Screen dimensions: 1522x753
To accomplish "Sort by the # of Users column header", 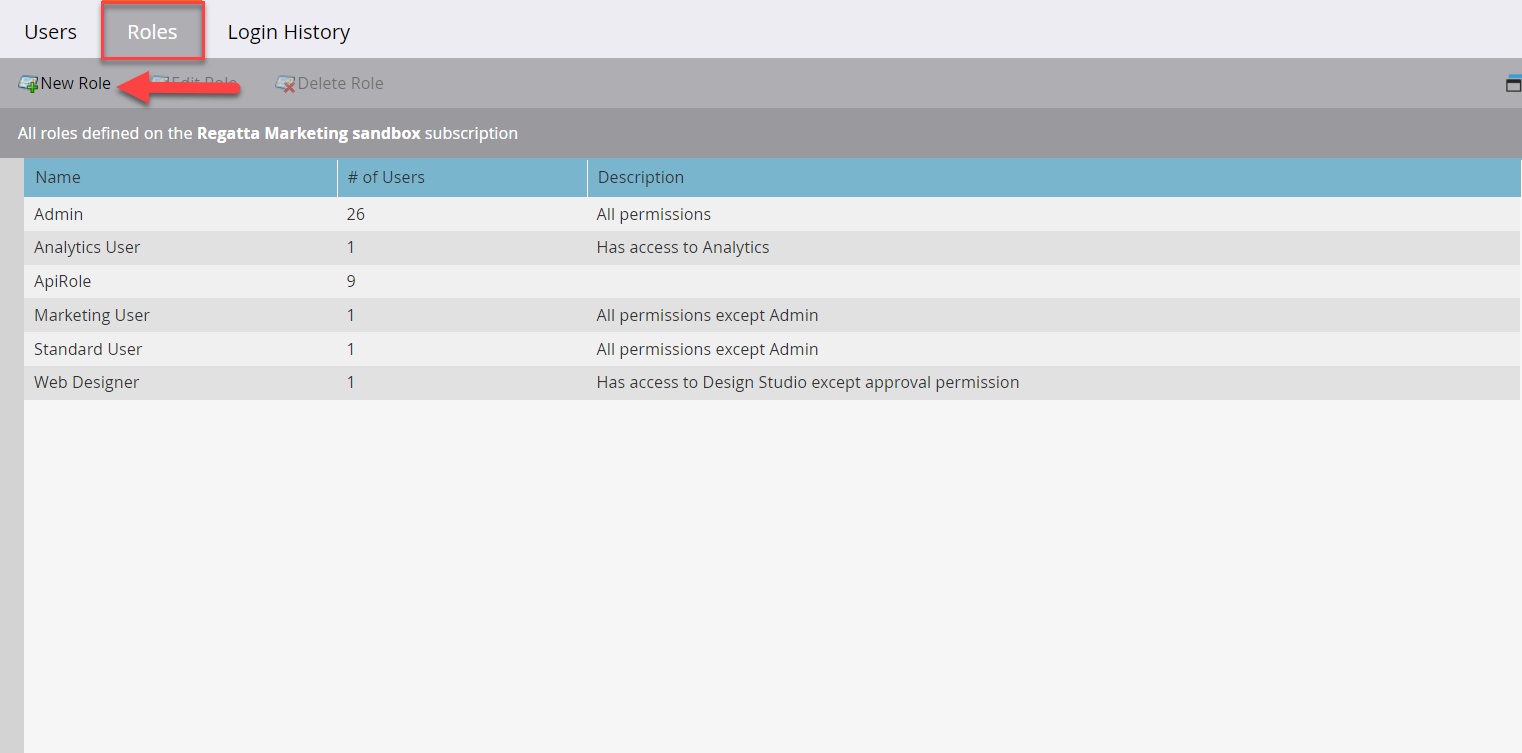I will tap(463, 177).
